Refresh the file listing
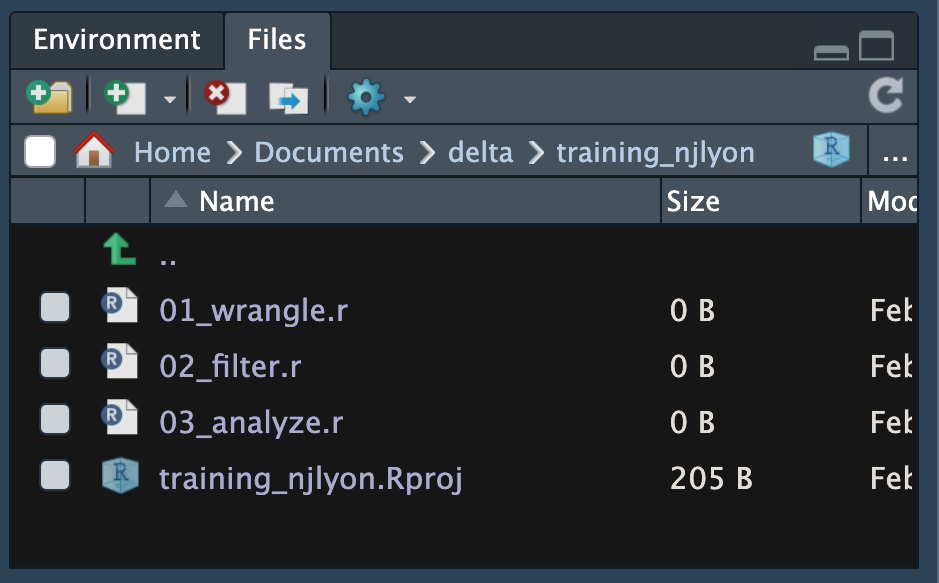Viewport: 939px width, 583px height. pos(885,97)
